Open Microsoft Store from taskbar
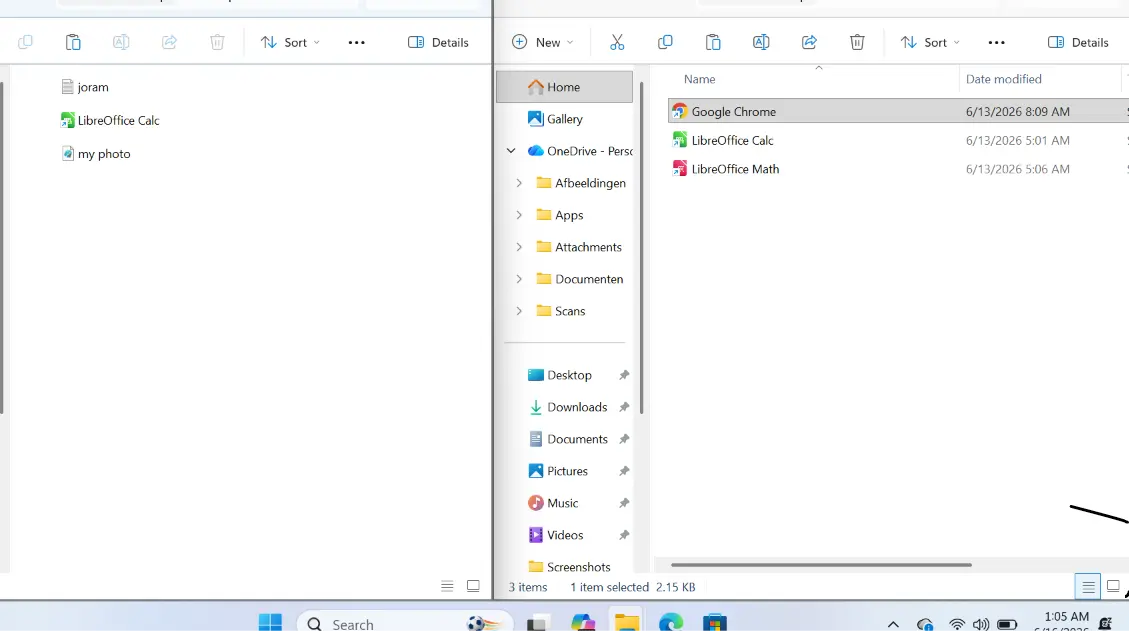1129x631 pixels. tap(715, 622)
